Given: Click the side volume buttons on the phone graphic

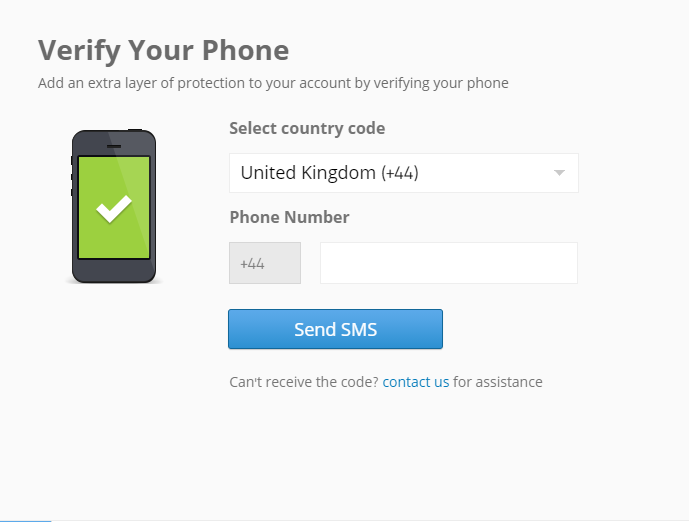Looking at the screenshot, I should pyautogui.click(x=72, y=176).
